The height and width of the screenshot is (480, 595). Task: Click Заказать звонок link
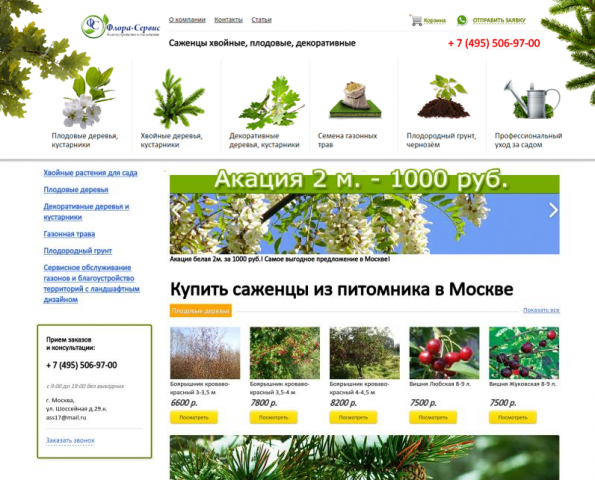[70, 441]
